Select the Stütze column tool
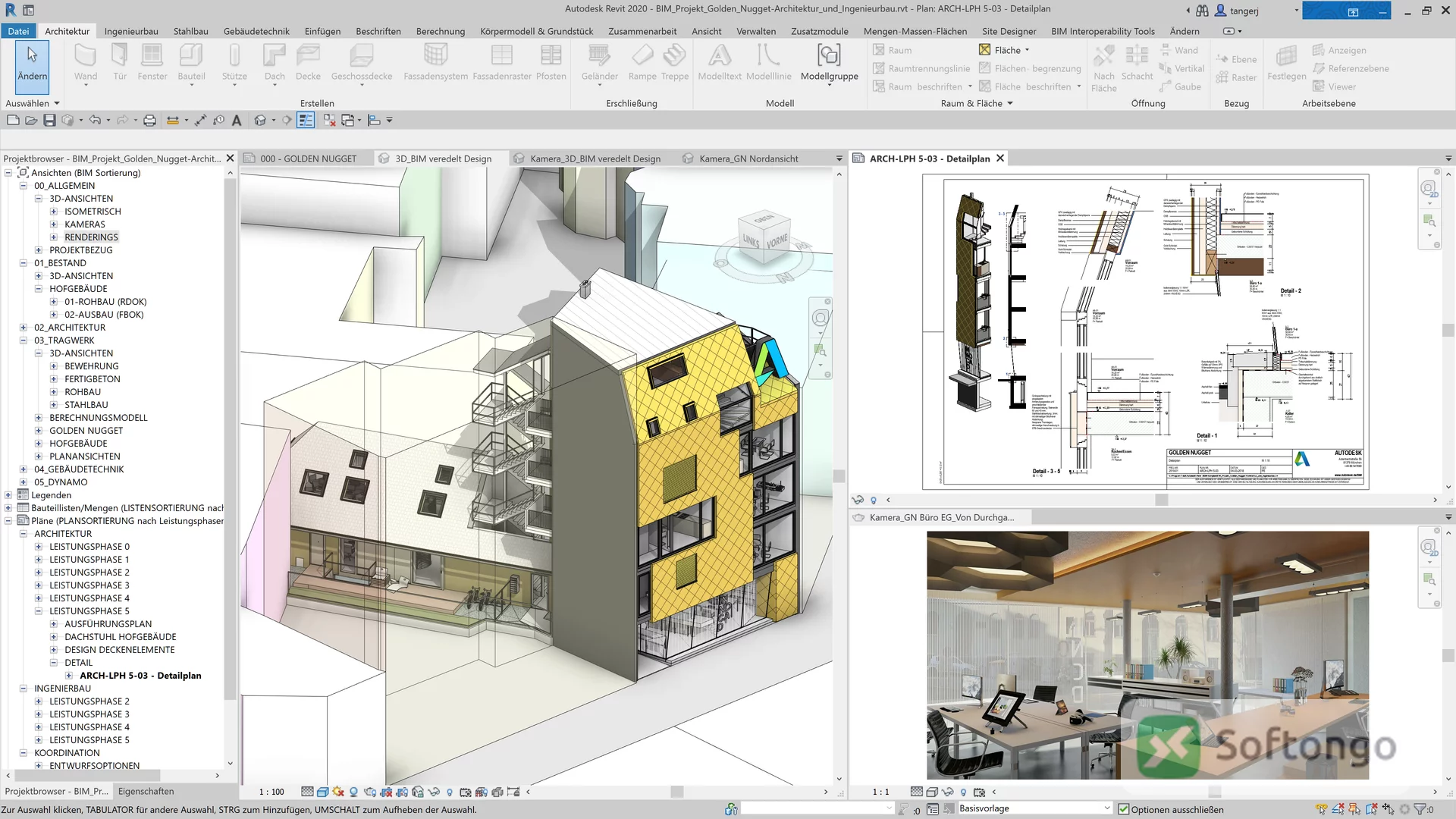1456x819 pixels. 234,62
